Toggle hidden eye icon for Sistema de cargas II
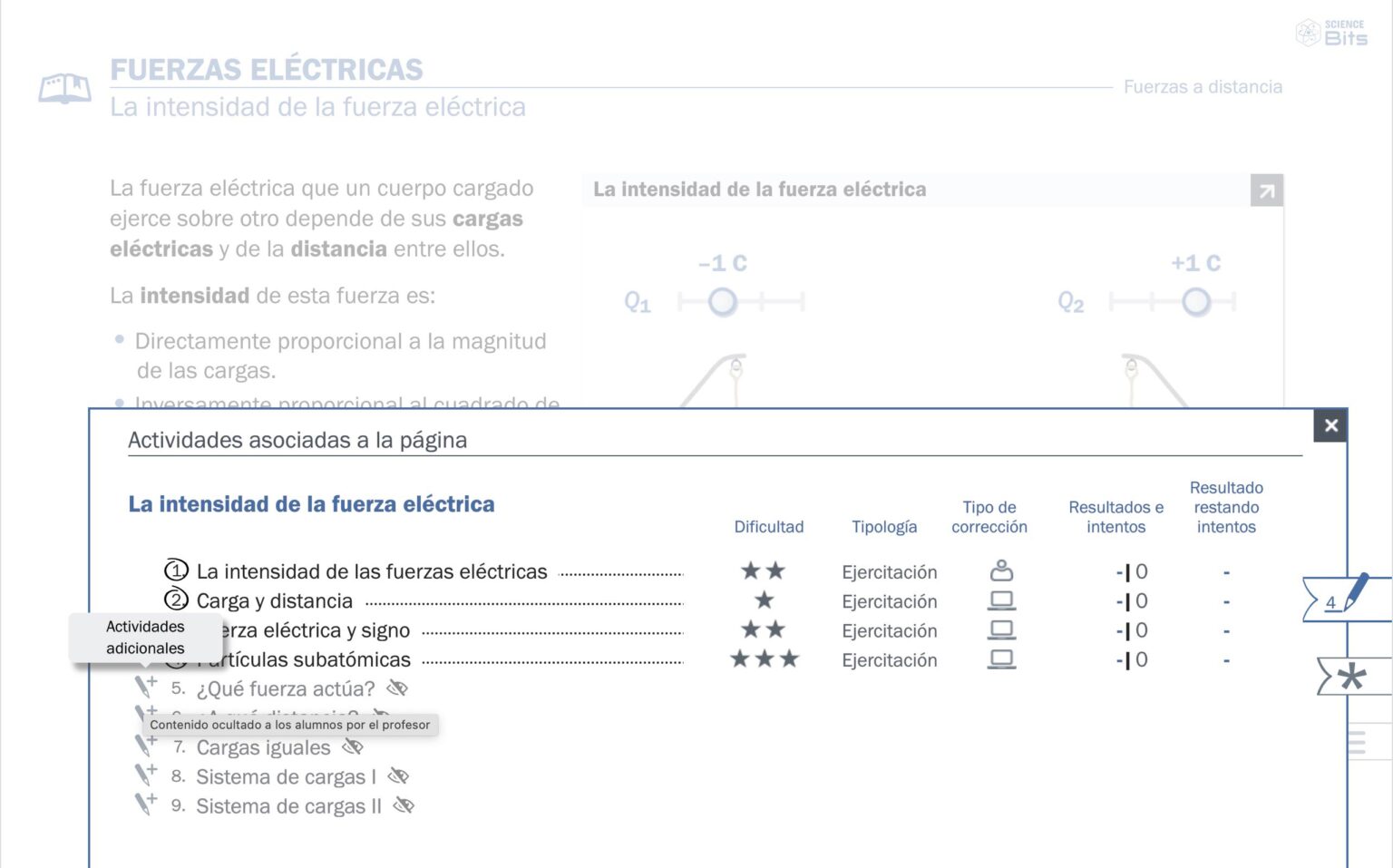The height and width of the screenshot is (868, 1393). tap(404, 805)
